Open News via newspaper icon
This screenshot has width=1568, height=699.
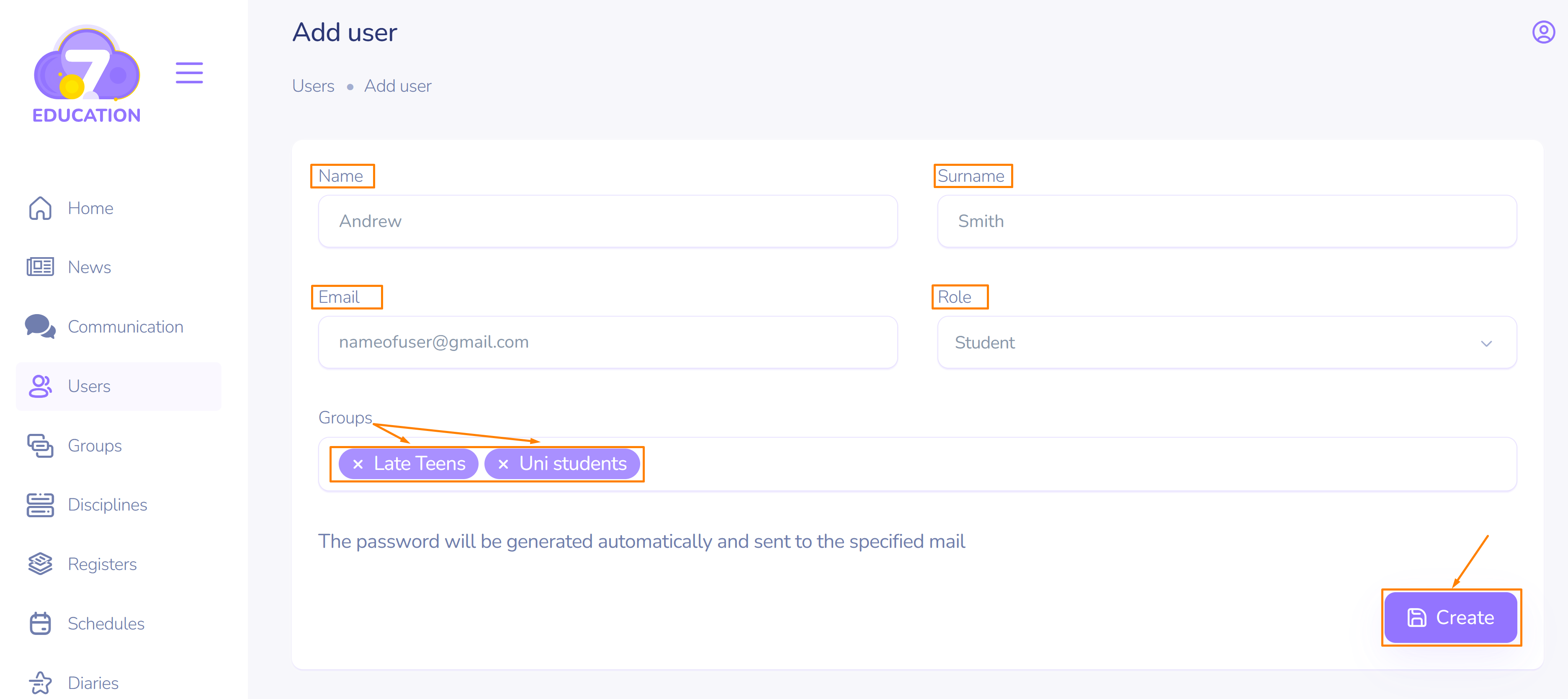point(40,267)
